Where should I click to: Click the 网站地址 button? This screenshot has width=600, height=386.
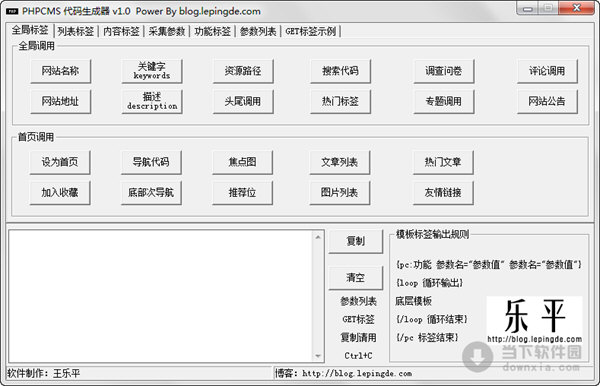[60, 101]
